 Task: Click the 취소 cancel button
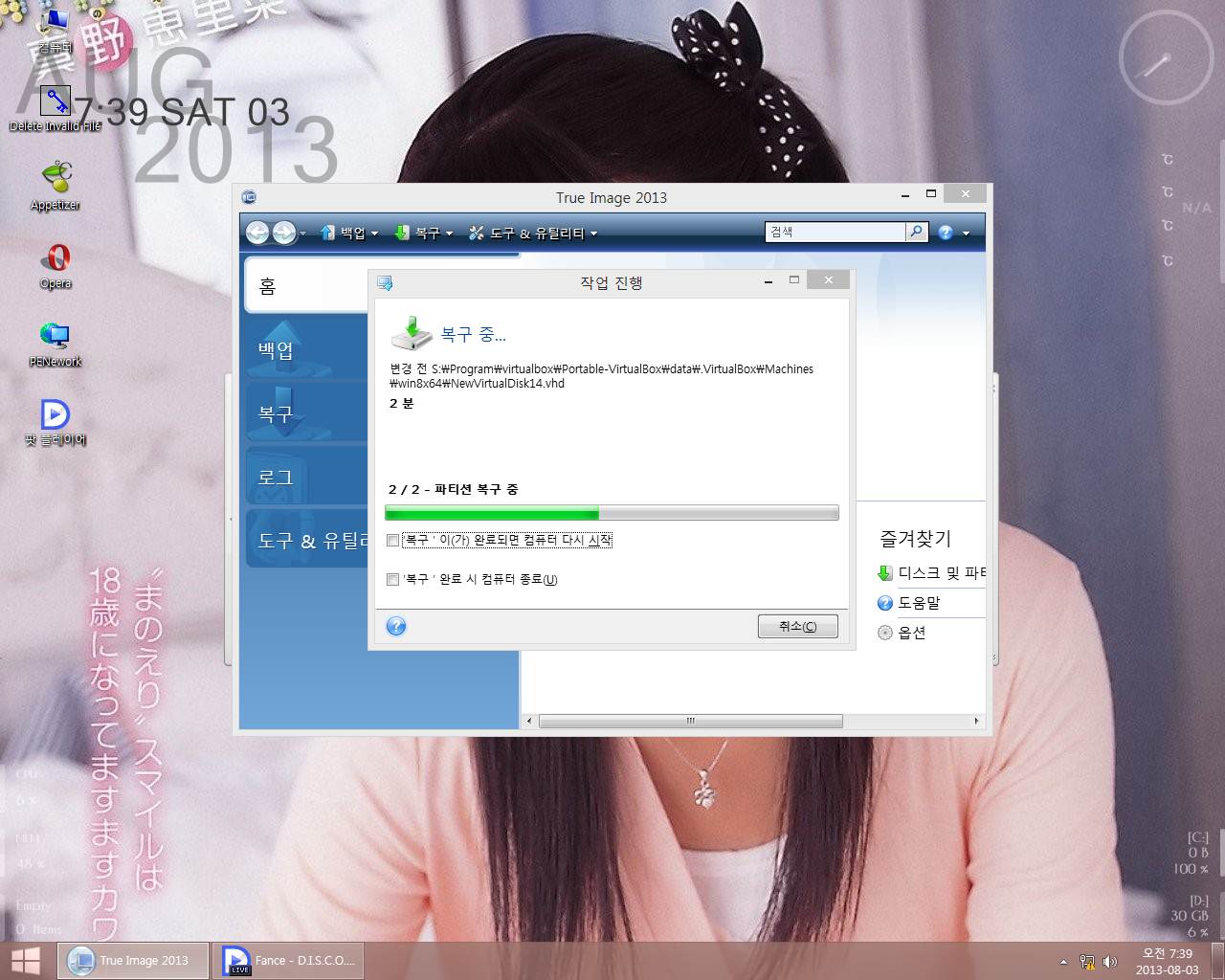[797, 626]
